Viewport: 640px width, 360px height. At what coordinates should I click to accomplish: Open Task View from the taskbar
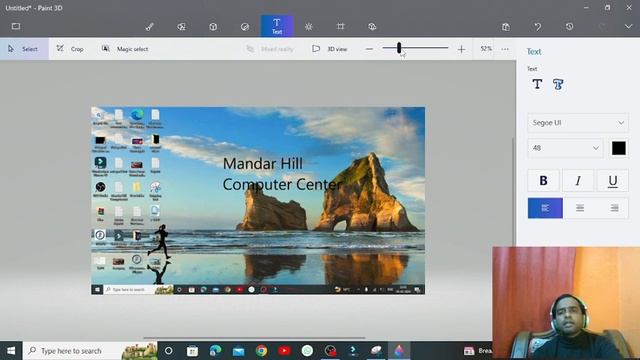tap(168, 351)
